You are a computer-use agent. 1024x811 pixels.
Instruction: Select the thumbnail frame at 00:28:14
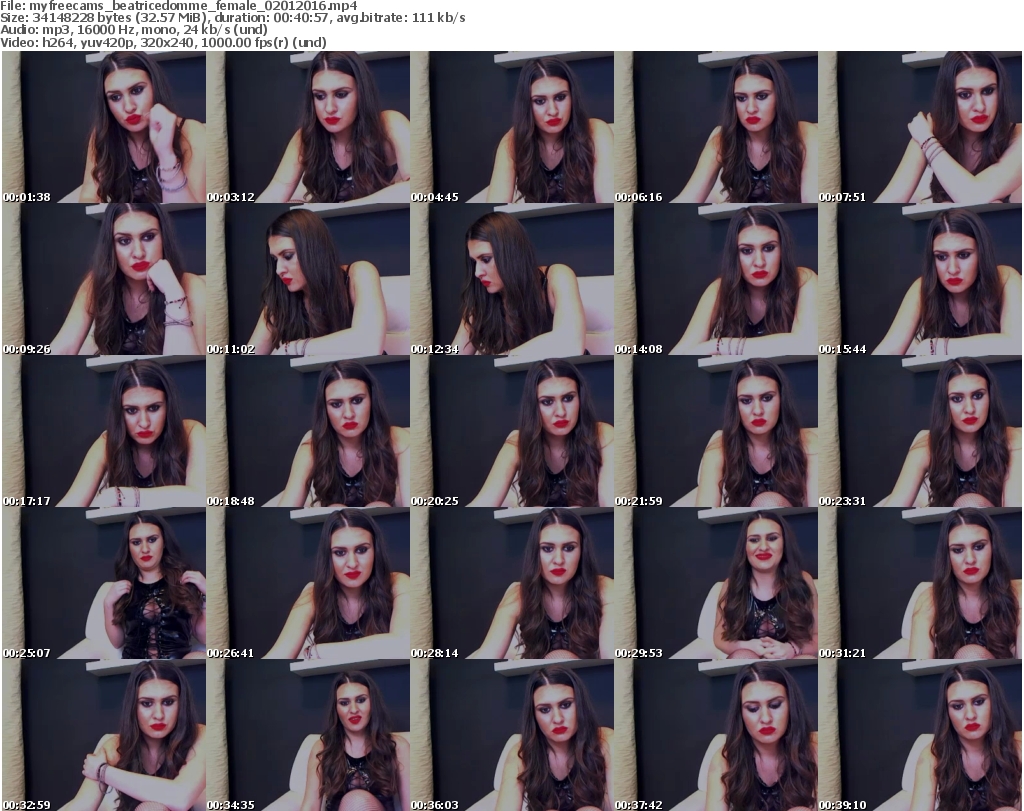tap(512, 584)
